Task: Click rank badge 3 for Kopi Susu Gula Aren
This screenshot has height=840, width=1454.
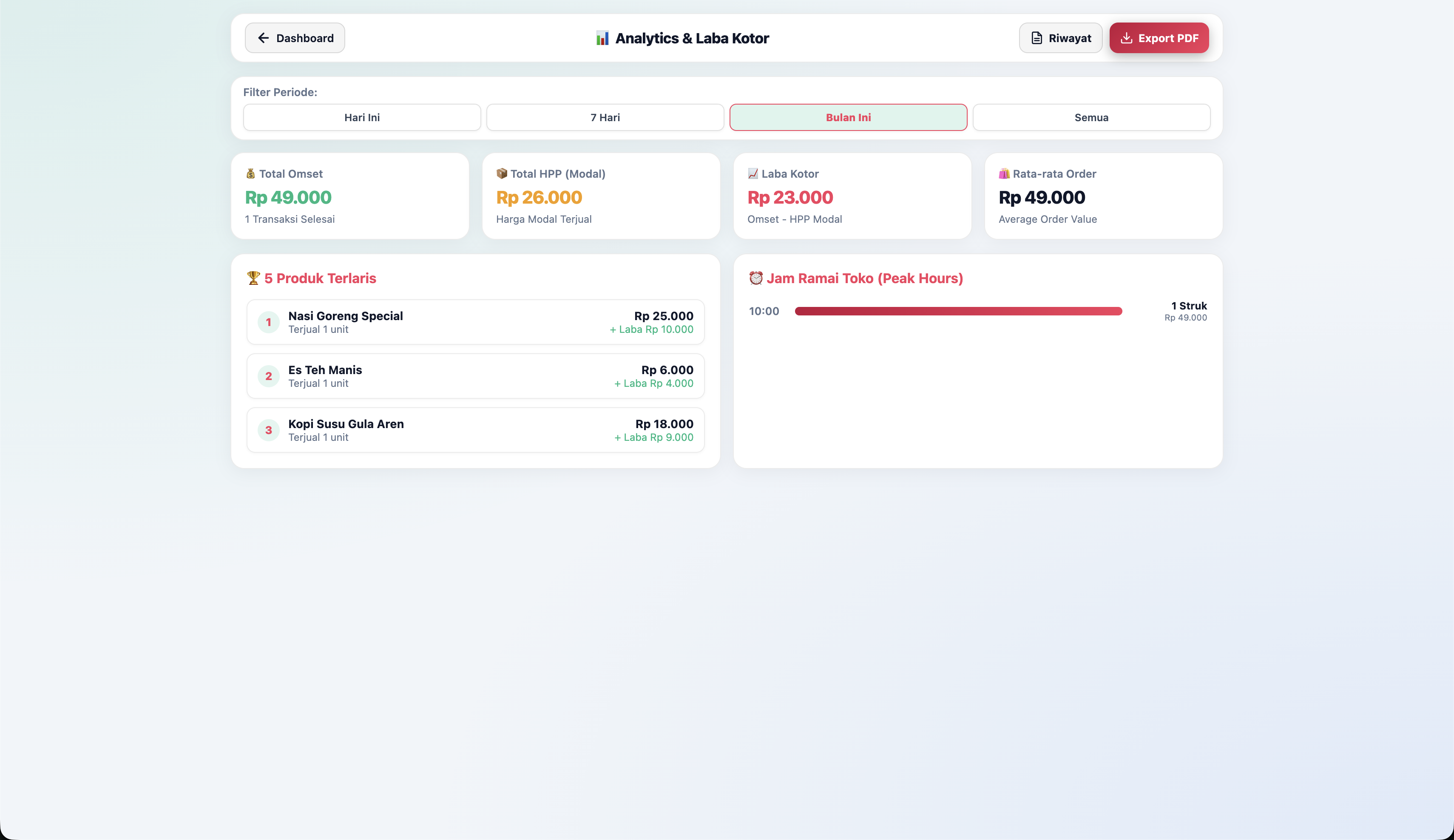Action: pos(268,430)
